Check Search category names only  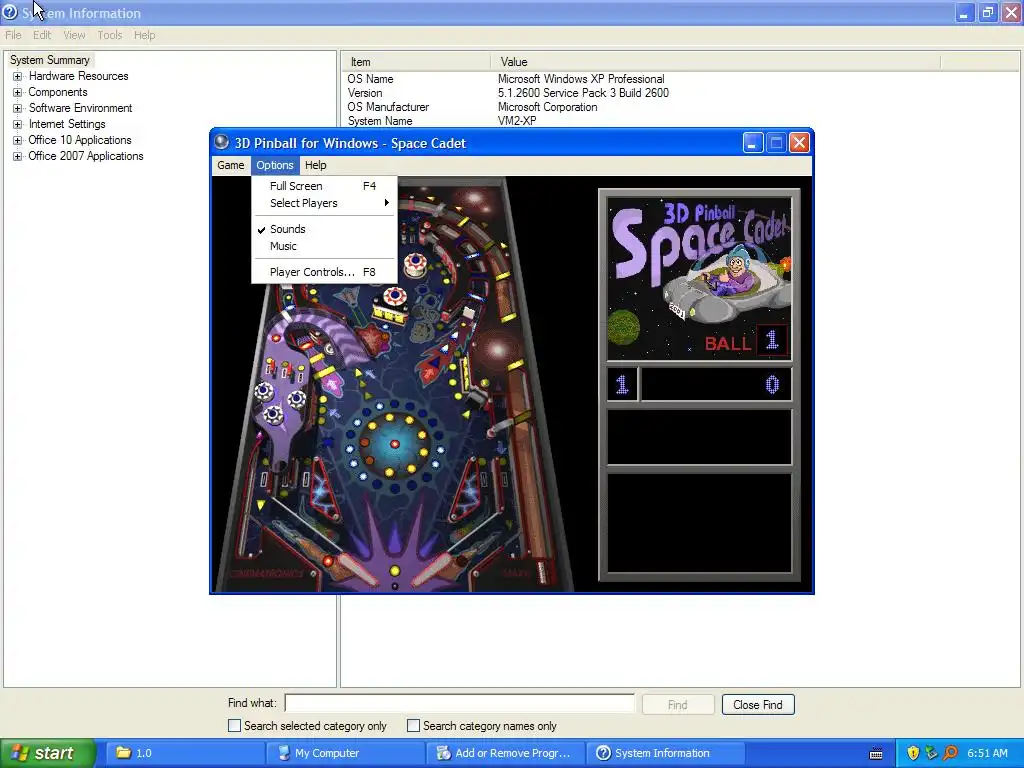pos(413,726)
